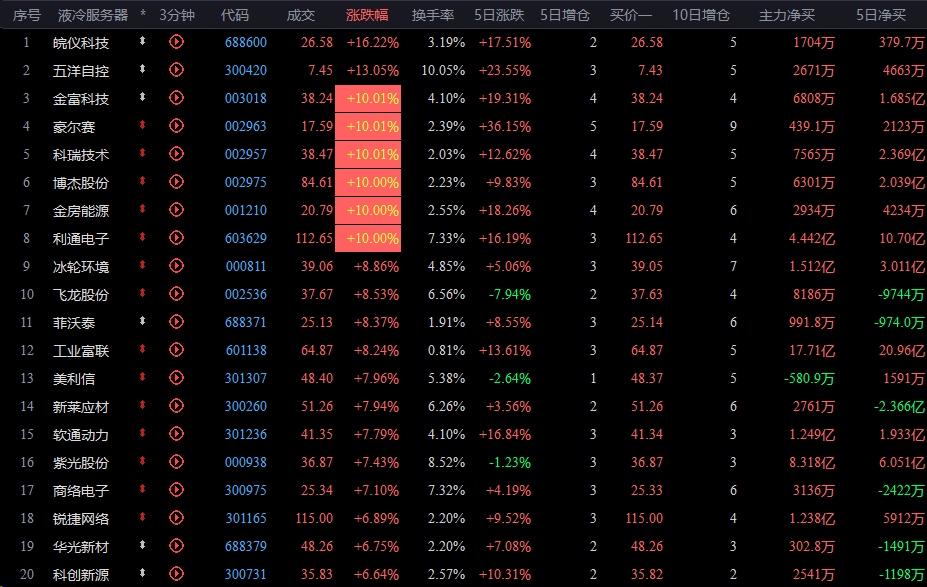Click the play icon in 商络电子 row
Viewport: 927px width, 587px height.
coord(176,490)
